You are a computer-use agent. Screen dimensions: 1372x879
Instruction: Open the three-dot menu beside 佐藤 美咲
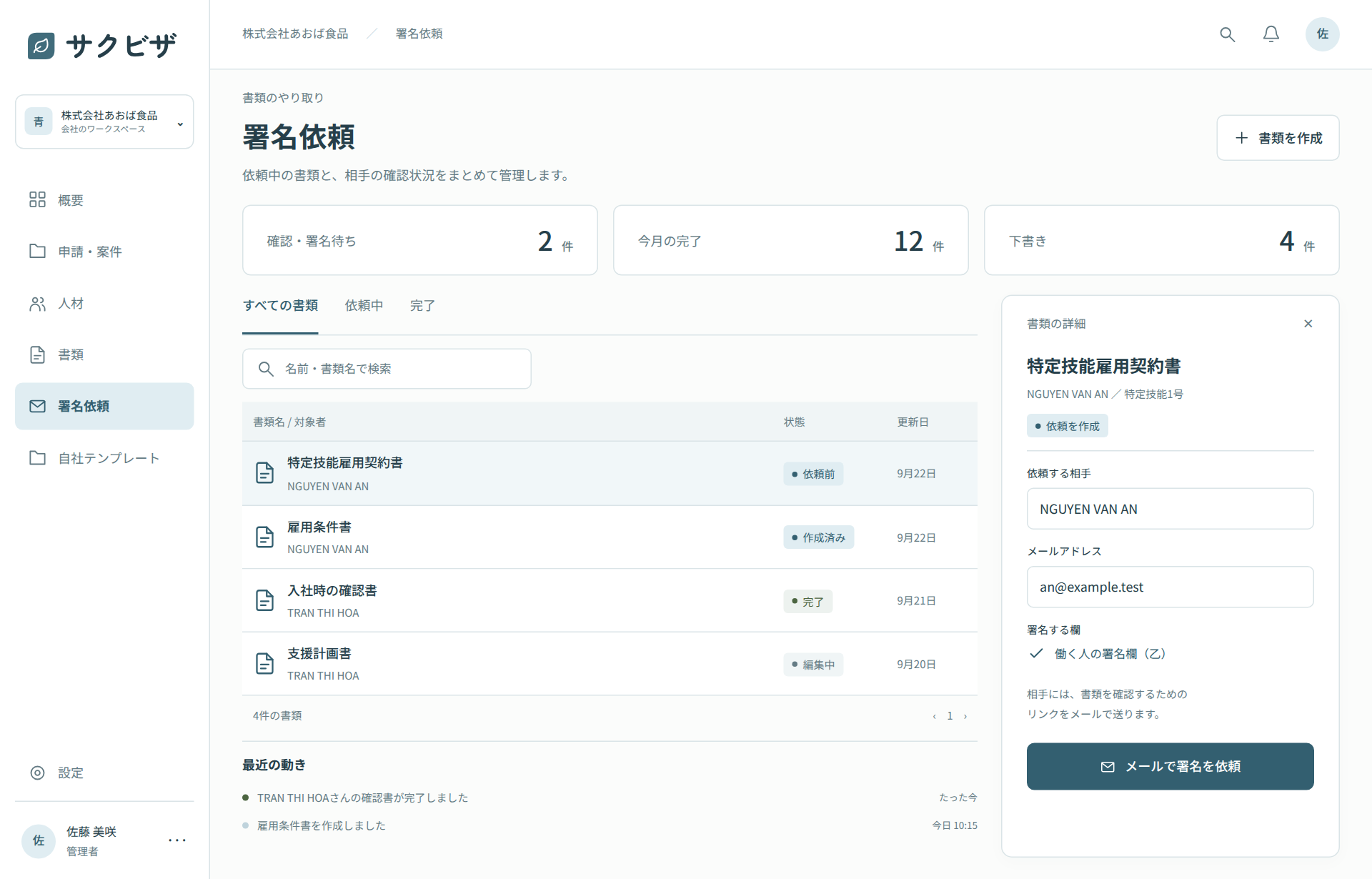[177, 840]
